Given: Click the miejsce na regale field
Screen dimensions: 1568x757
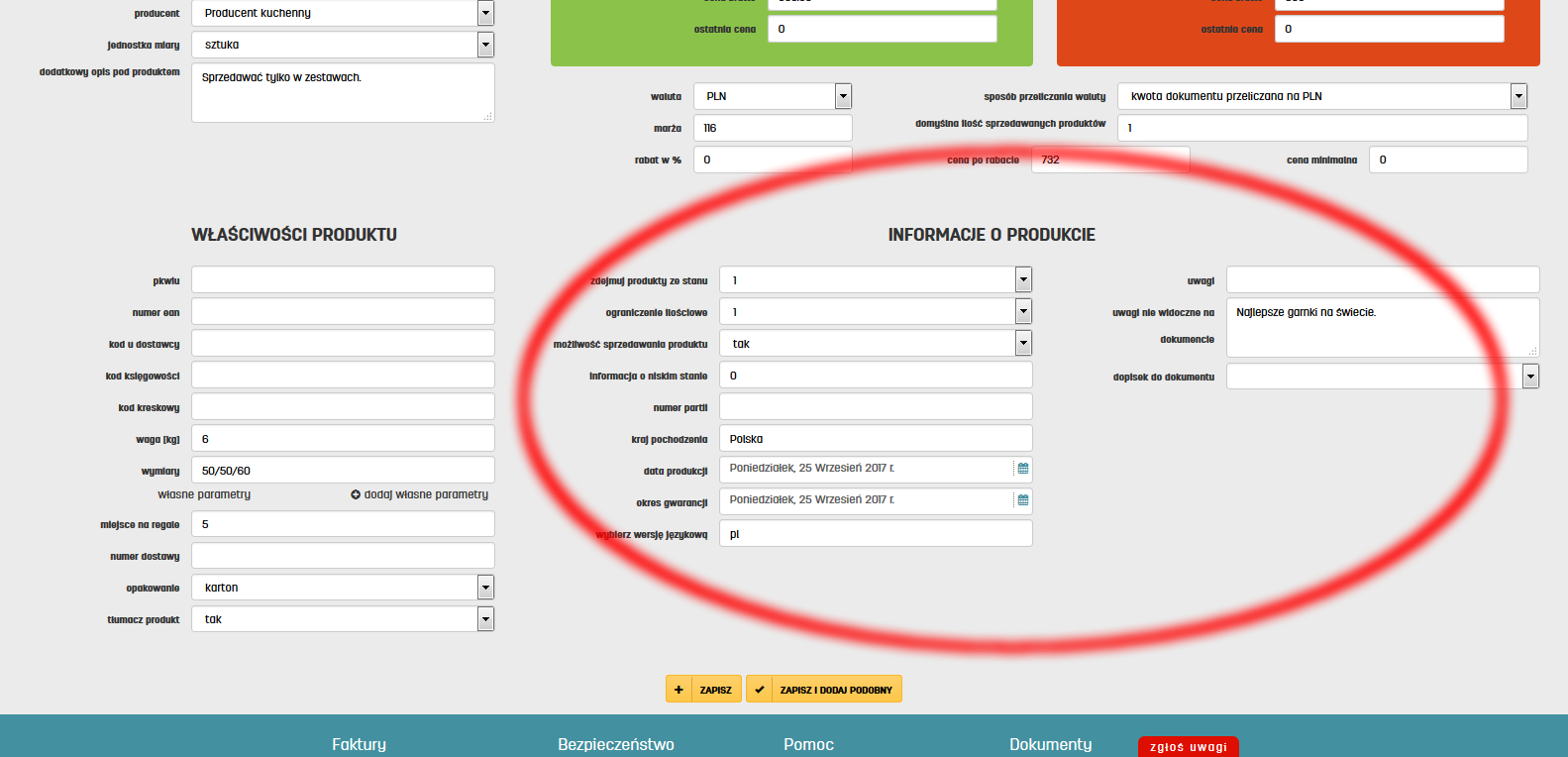Looking at the screenshot, I should pos(343,523).
